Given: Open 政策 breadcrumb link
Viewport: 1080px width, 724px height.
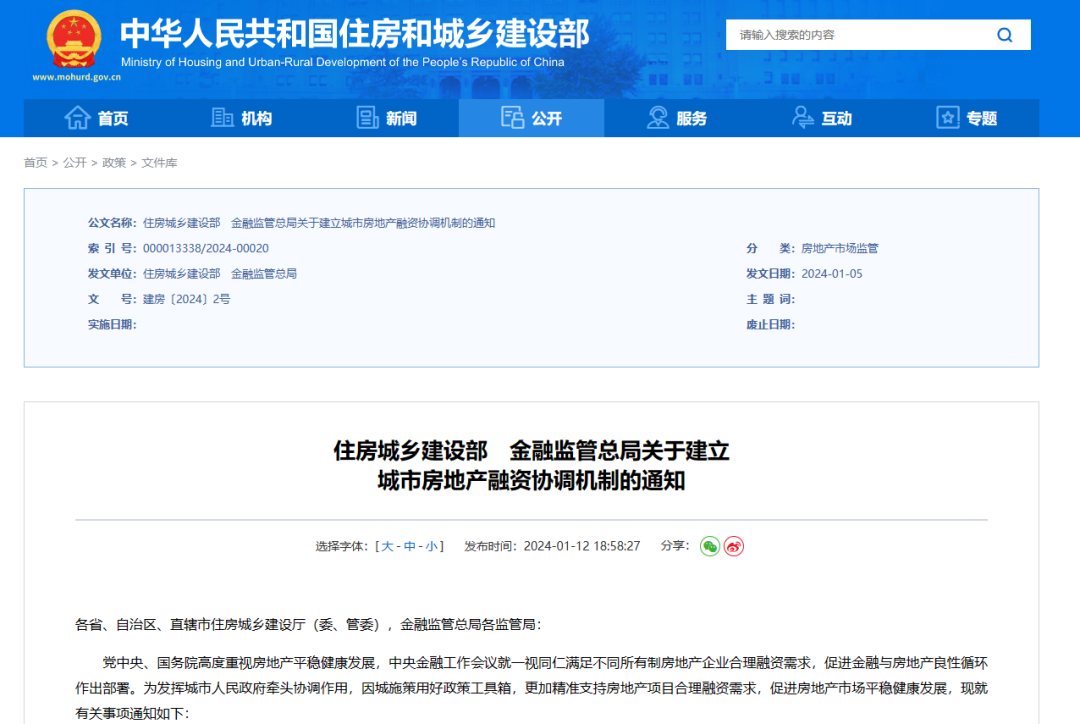Looking at the screenshot, I should pyautogui.click(x=114, y=163).
